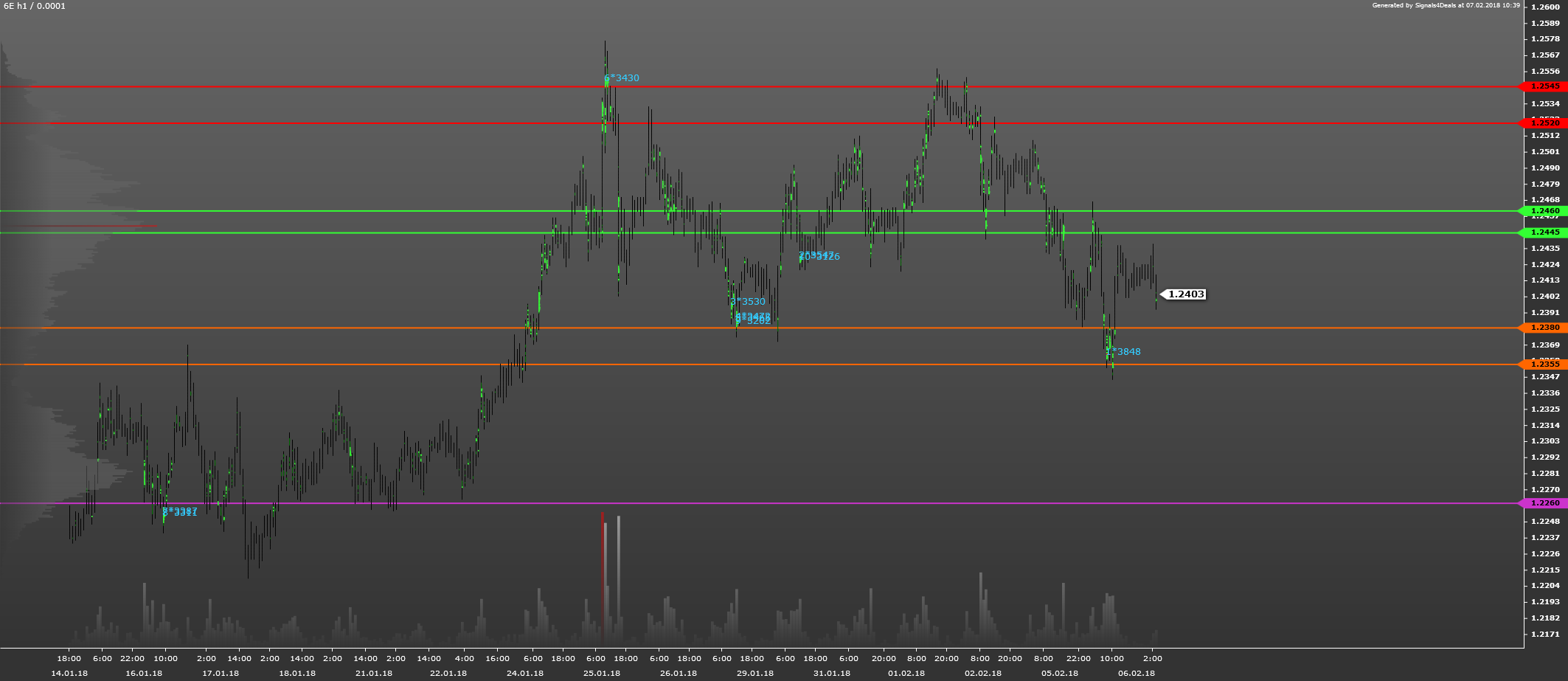Click the red 1.2545 price level tag

tap(1544, 86)
